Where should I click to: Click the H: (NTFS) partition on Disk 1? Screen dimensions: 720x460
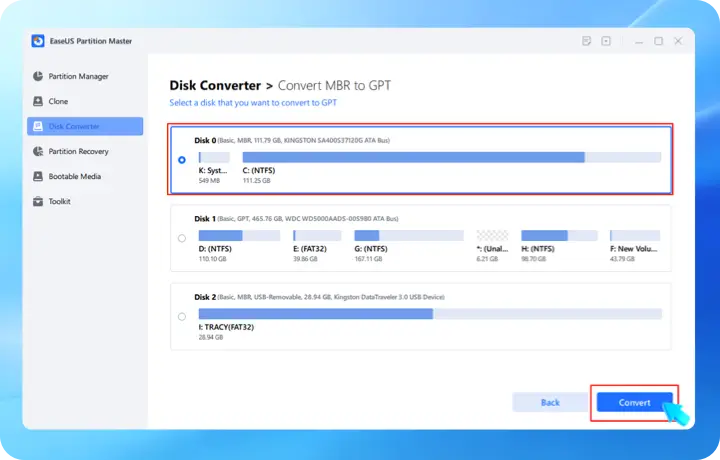pyautogui.click(x=559, y=236)
